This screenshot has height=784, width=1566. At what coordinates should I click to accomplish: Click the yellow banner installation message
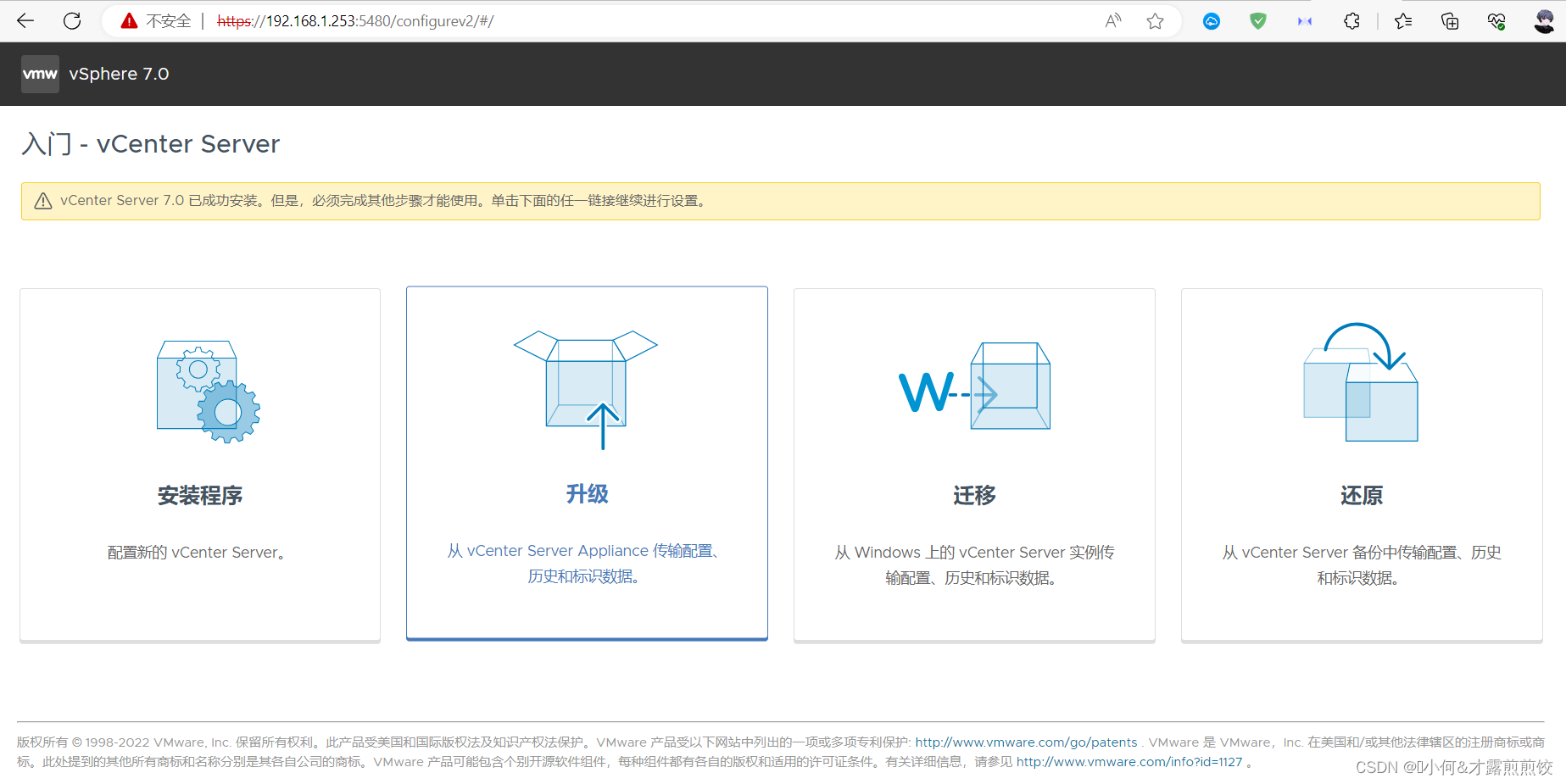point(385,201)
